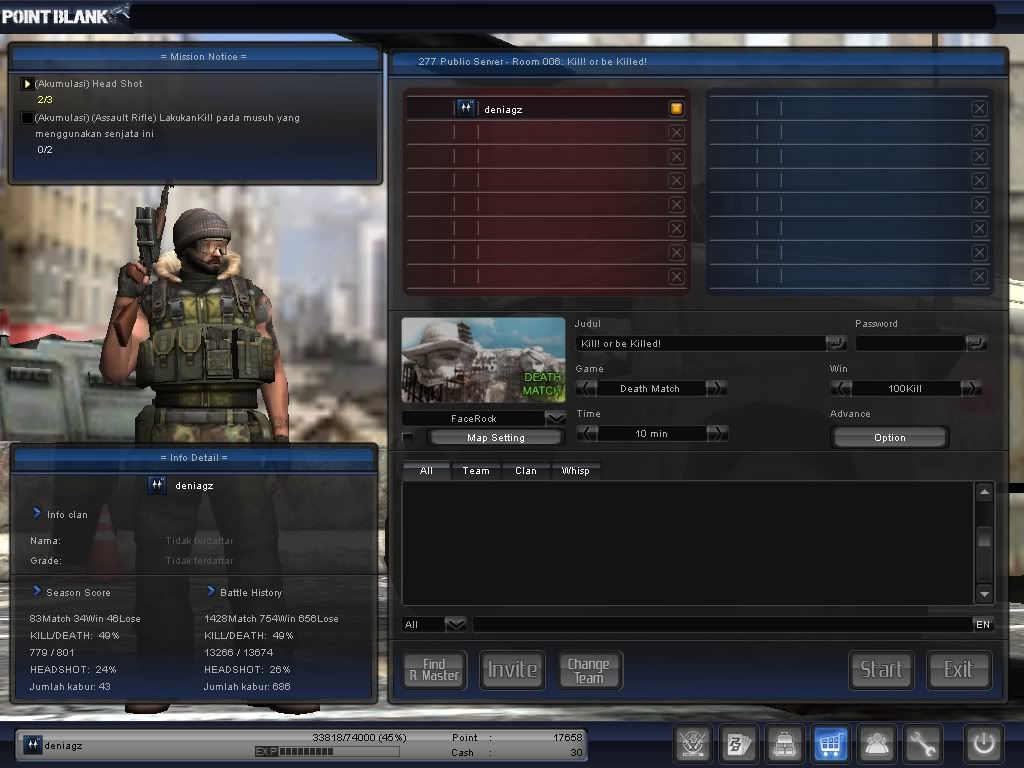The image size is (1024, 768).
Task: Click the EXP progress bar
Action: (x=327, y=752)
